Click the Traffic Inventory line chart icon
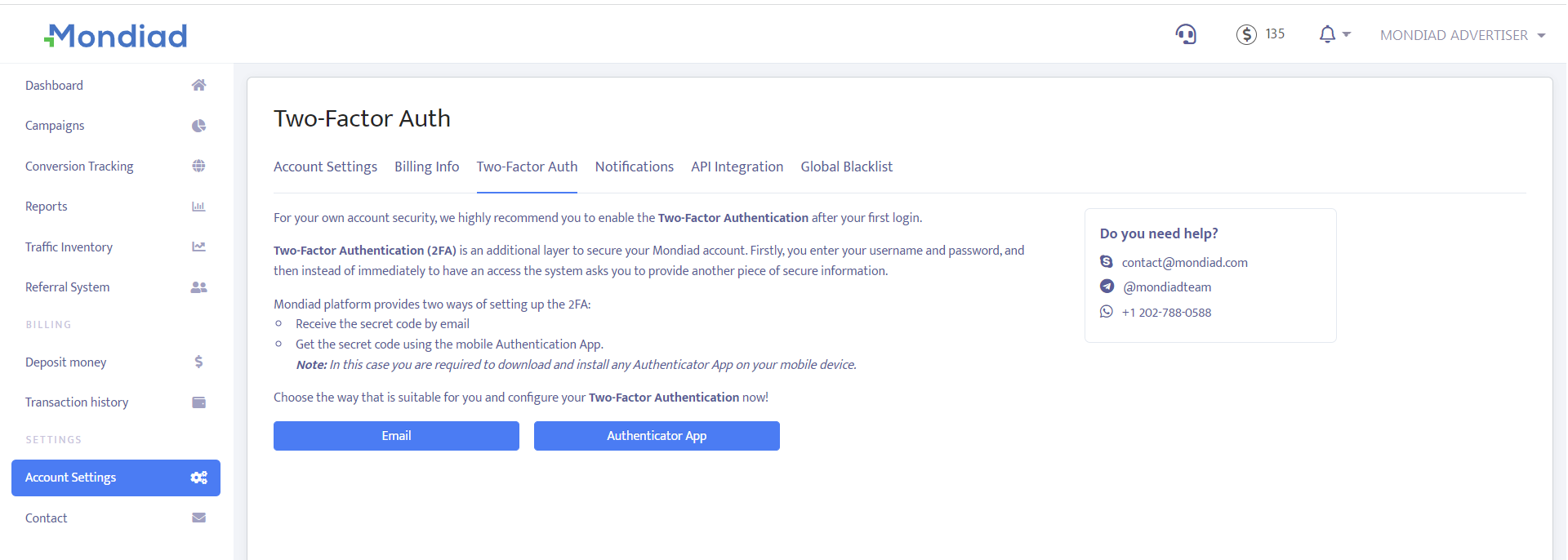 198,247
